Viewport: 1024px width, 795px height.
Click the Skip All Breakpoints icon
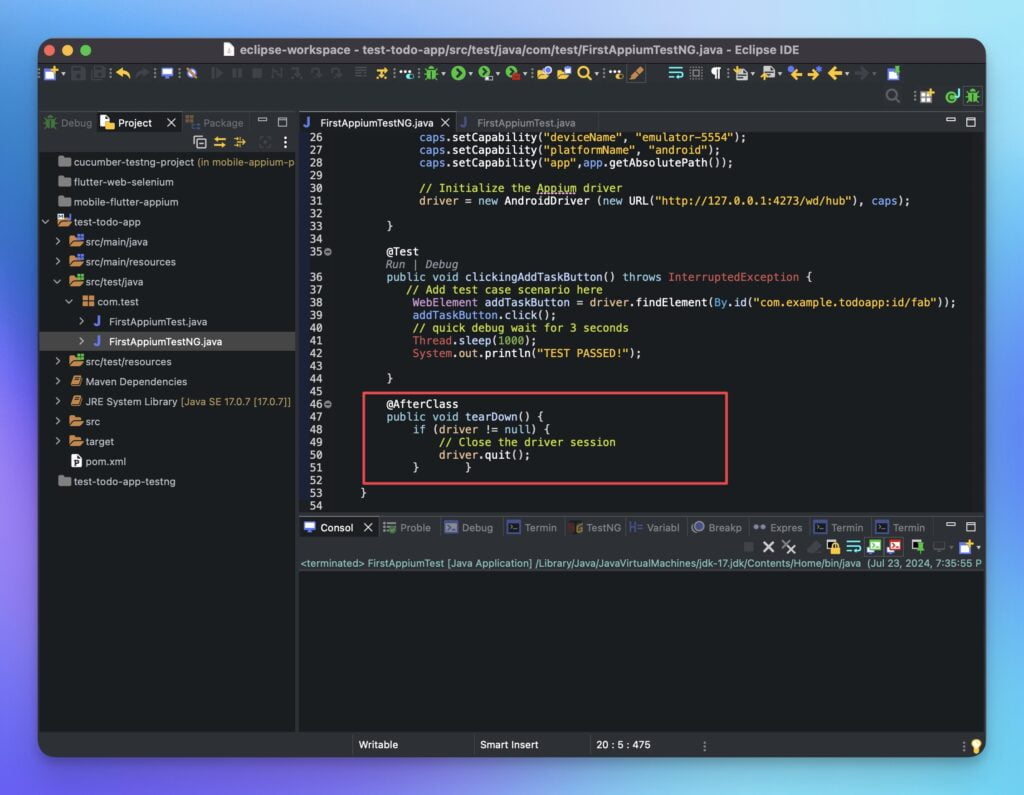click(192, 73)
